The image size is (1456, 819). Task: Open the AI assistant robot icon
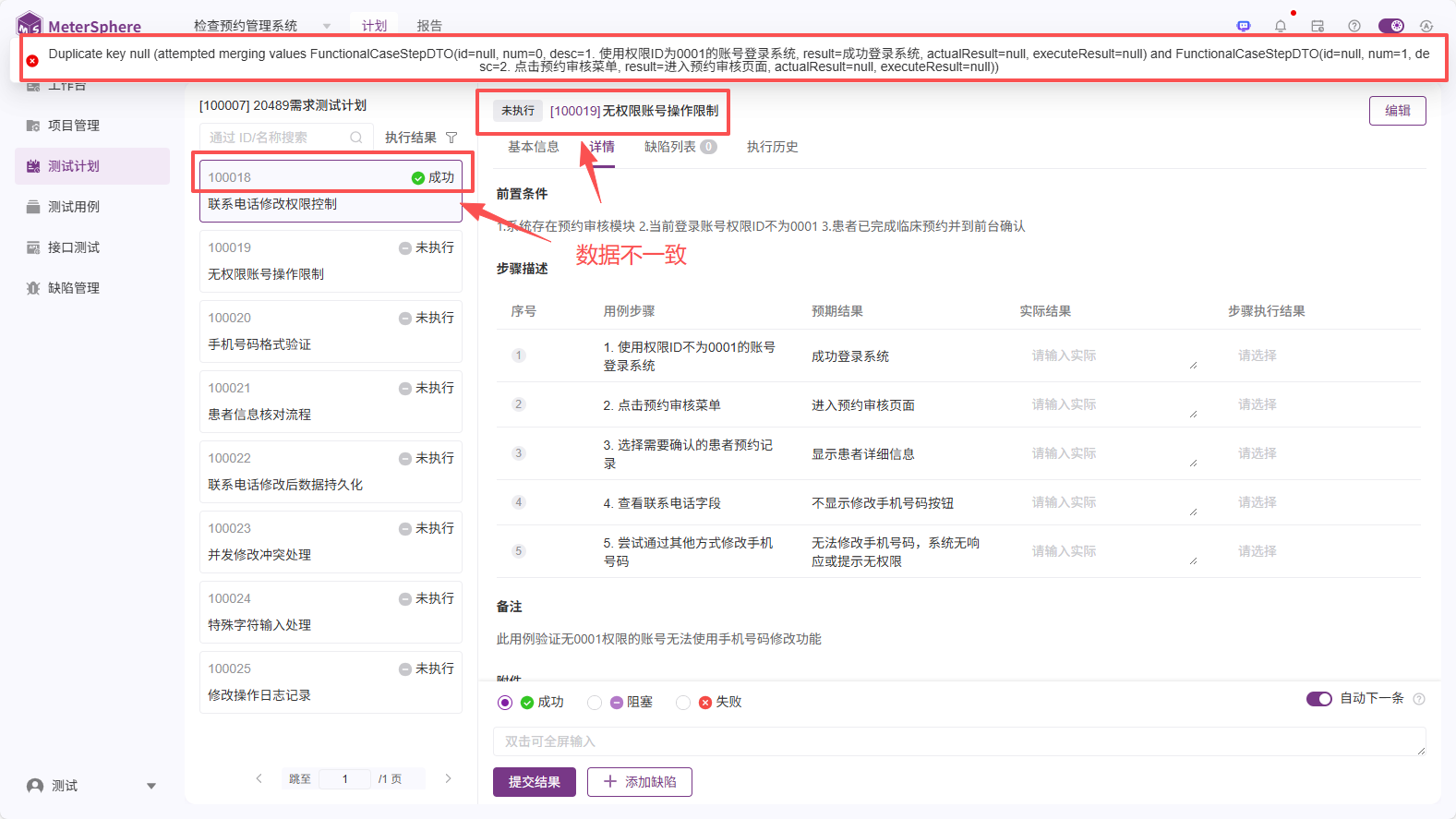[x=1244, y=26]
